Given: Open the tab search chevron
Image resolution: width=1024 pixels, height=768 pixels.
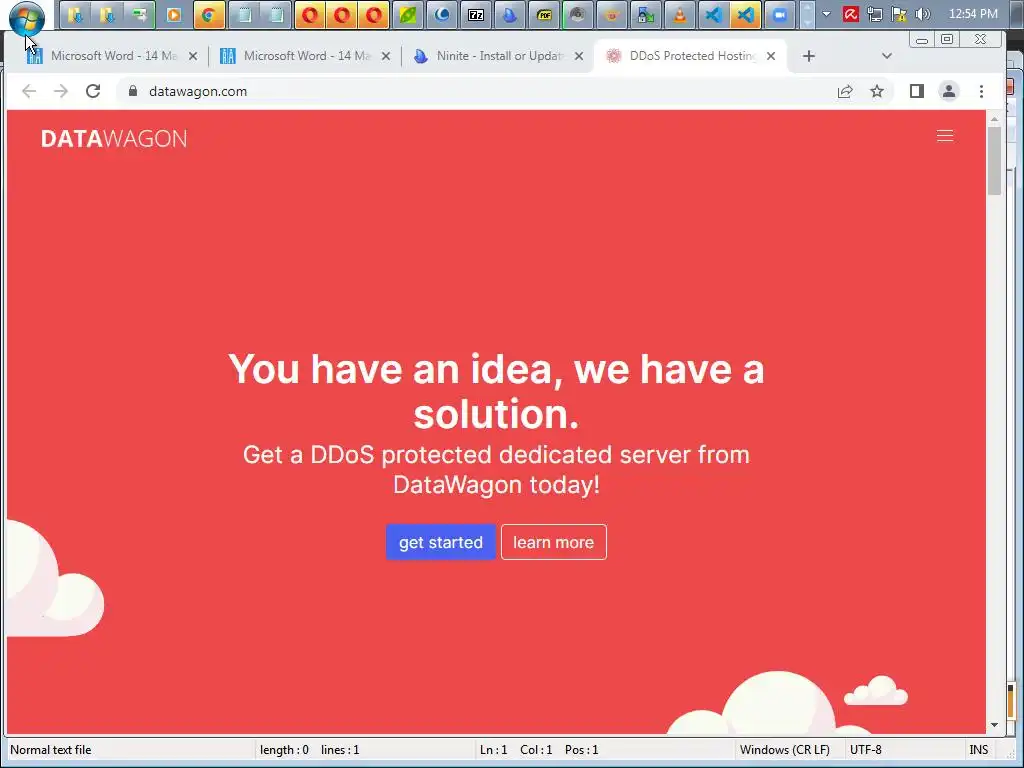Looking at the screenshot, I should click(x=886, y=56).
